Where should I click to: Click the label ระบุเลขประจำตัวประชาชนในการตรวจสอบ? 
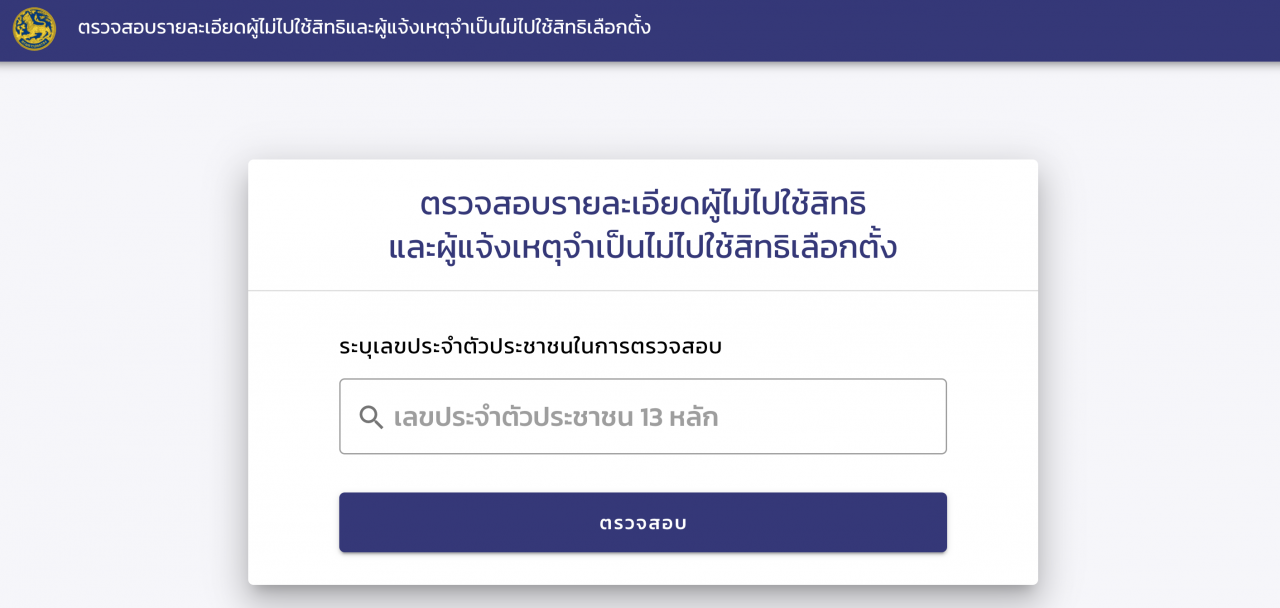coord(530,347)
